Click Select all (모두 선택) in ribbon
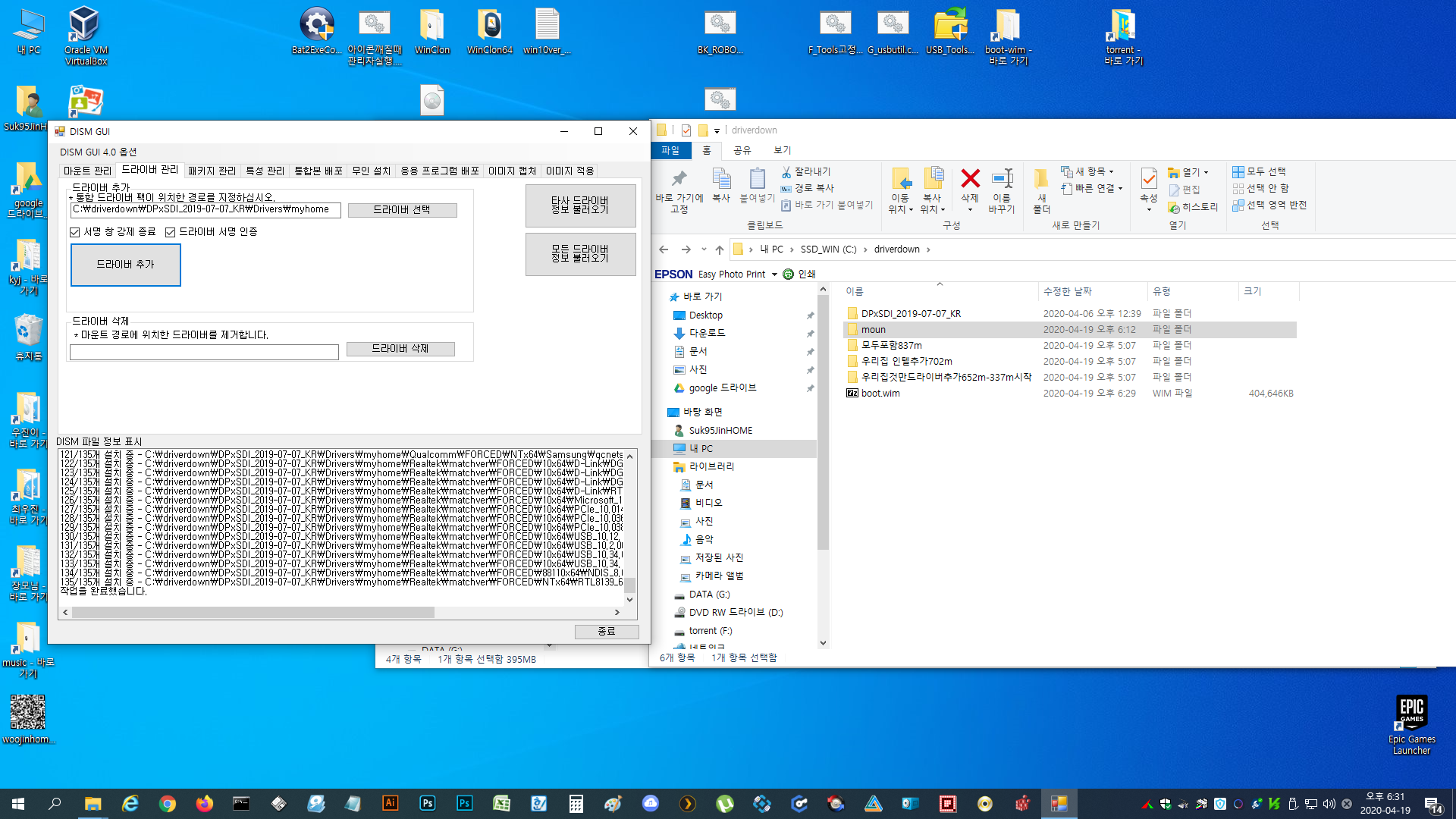Image resolution: width=1456 pixels, height=819 pixels. (1259, 172)
